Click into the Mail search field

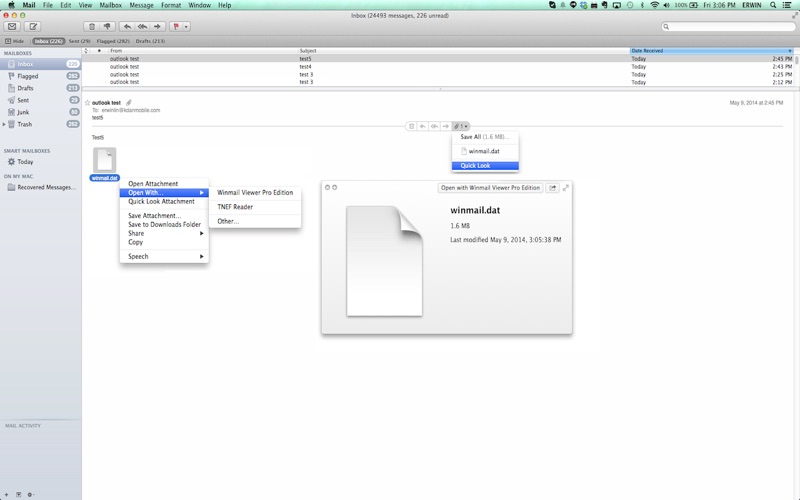[730, 27]
